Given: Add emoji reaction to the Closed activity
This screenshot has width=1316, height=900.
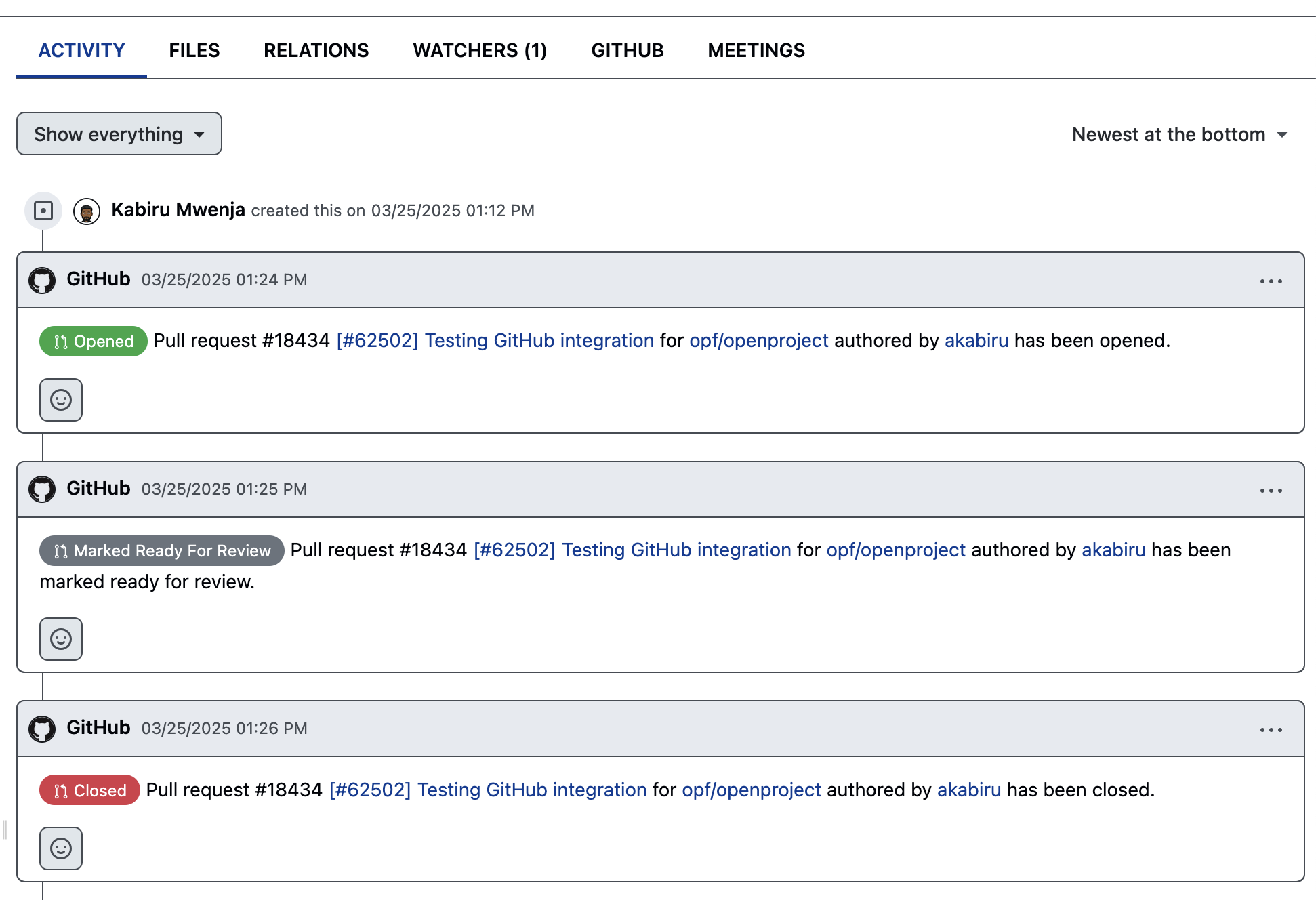Looking at the screenshot, I should click(61, 848).
